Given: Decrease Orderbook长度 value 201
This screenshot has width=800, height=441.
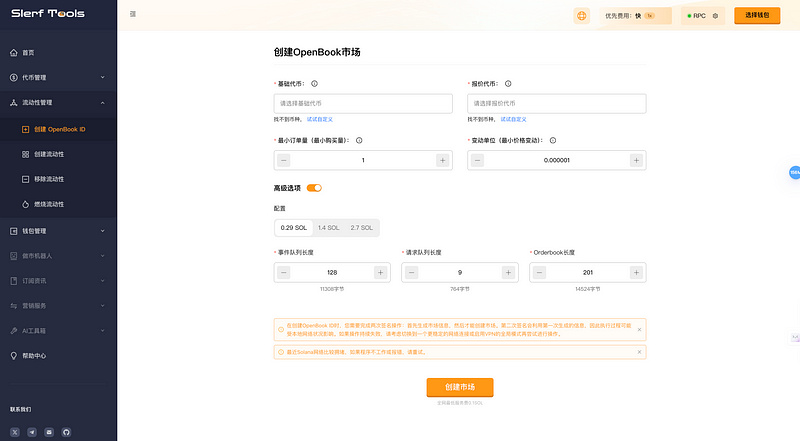Looking at the screenshot, I should (539, 273).
